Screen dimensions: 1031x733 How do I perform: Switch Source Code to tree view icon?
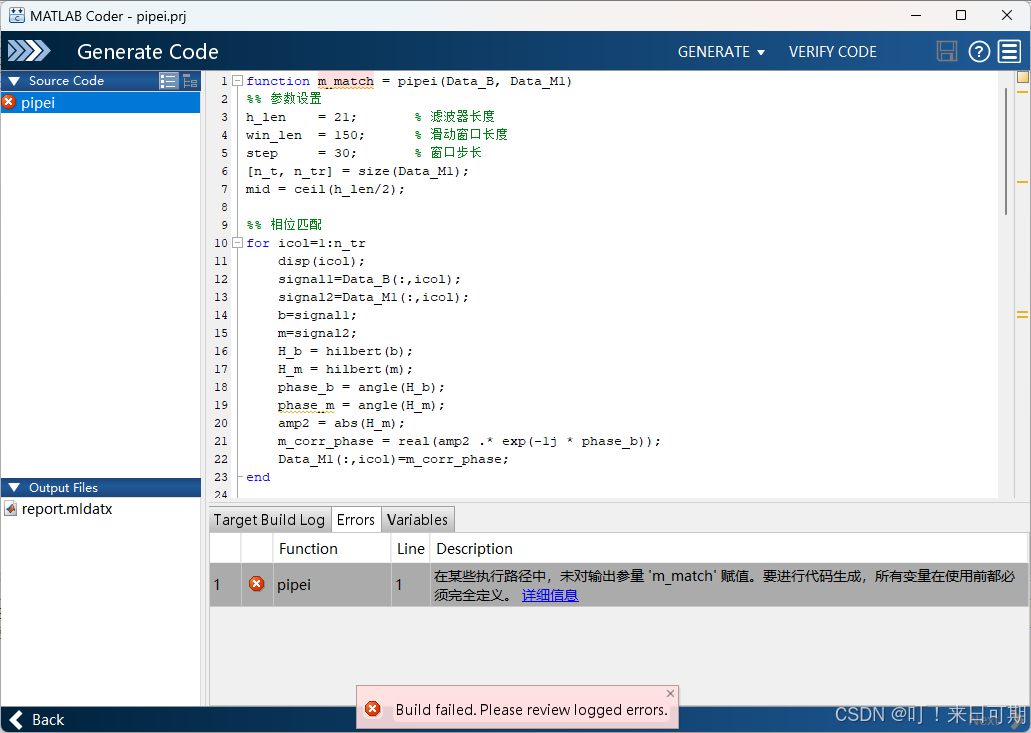pyautogui.click(x=190, y=81)
